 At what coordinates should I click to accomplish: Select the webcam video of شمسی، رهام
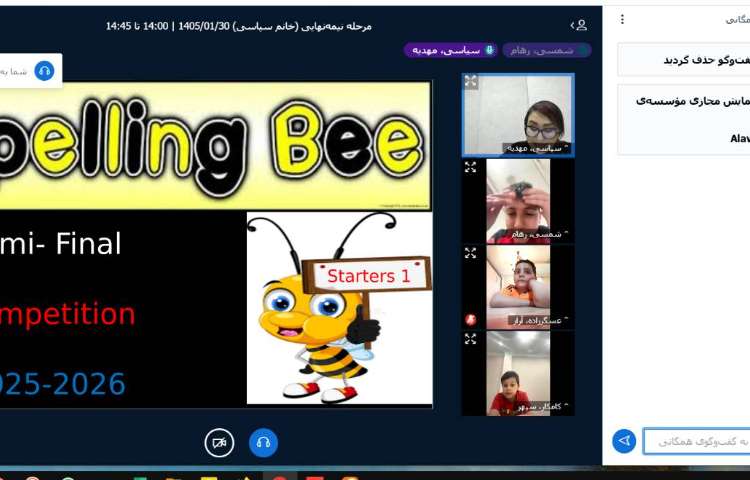pyautogui.click(x=518, y=201)
